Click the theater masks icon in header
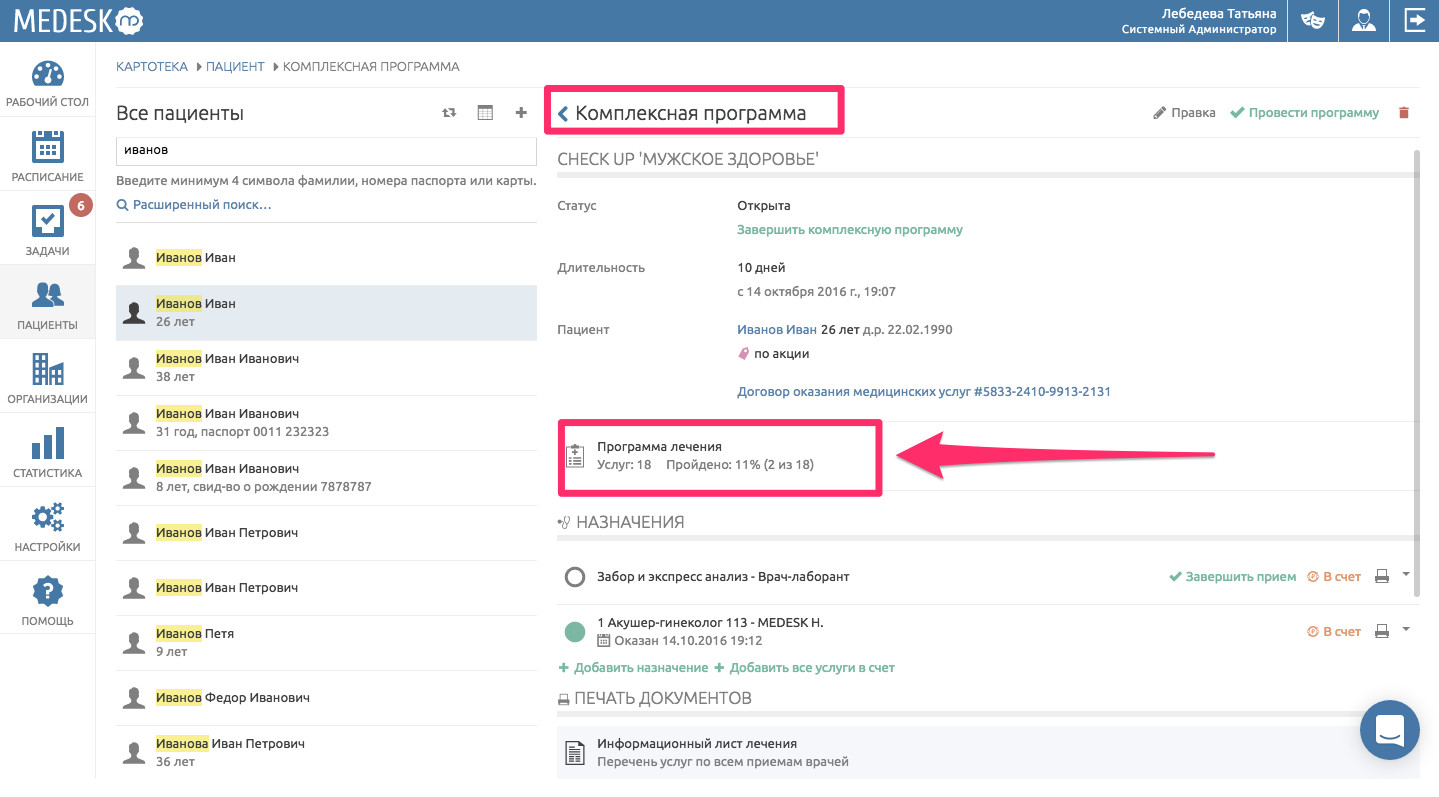Viewport: 1439px width, 797px height. click(1313, 21)
